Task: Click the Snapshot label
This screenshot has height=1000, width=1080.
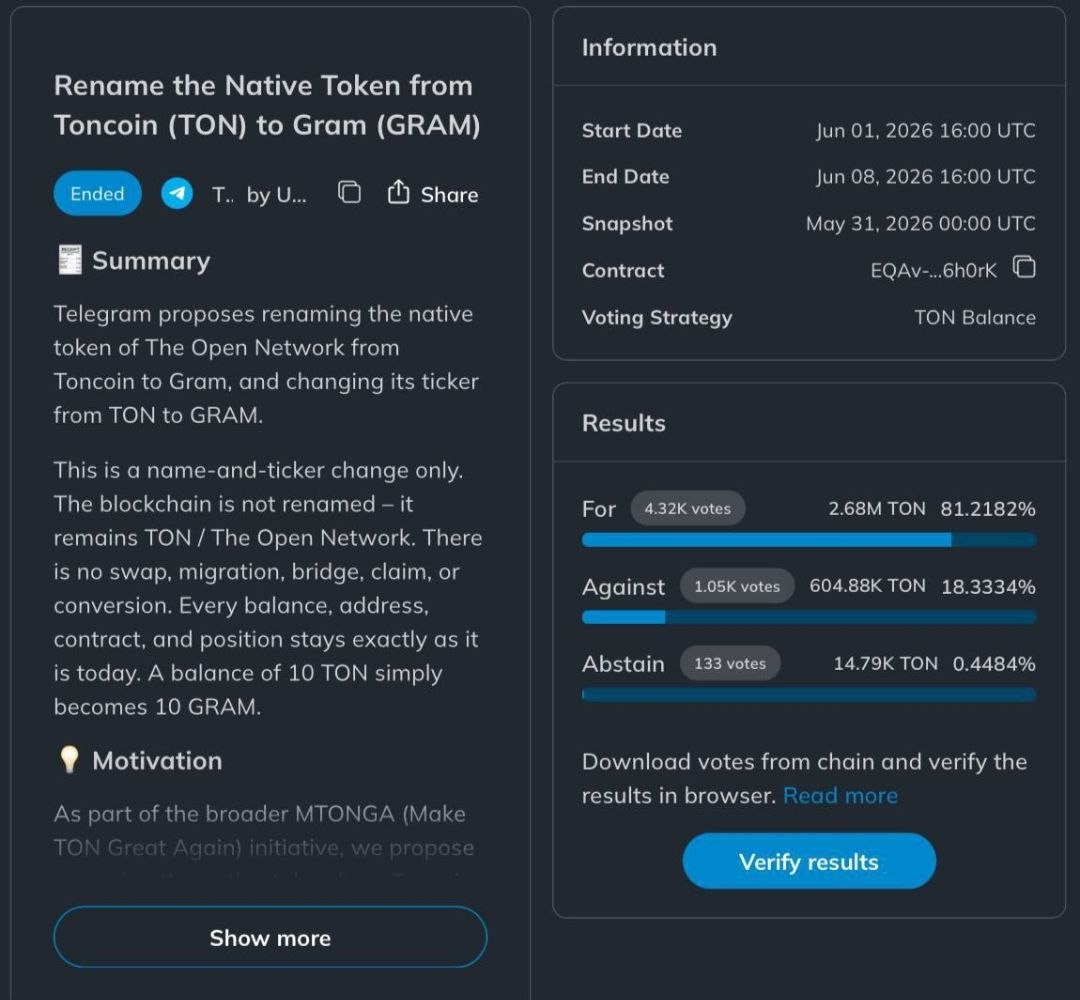Action: [x=627, y=224]
